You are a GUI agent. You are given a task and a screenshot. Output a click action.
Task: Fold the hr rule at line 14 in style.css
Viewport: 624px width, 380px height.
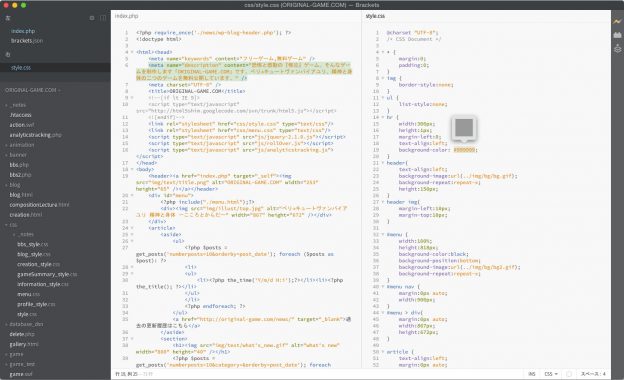coord(383,117)
